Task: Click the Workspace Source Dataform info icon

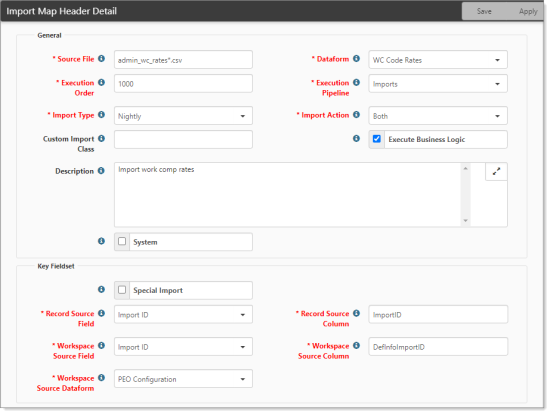Action: coord(101,378)
